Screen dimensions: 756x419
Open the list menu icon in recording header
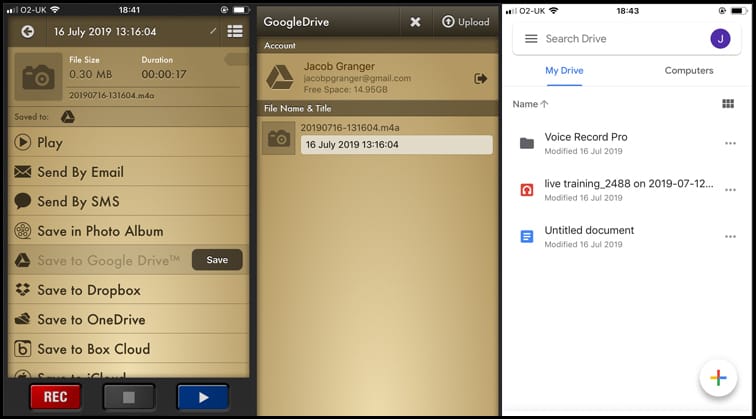click(235, 31)
